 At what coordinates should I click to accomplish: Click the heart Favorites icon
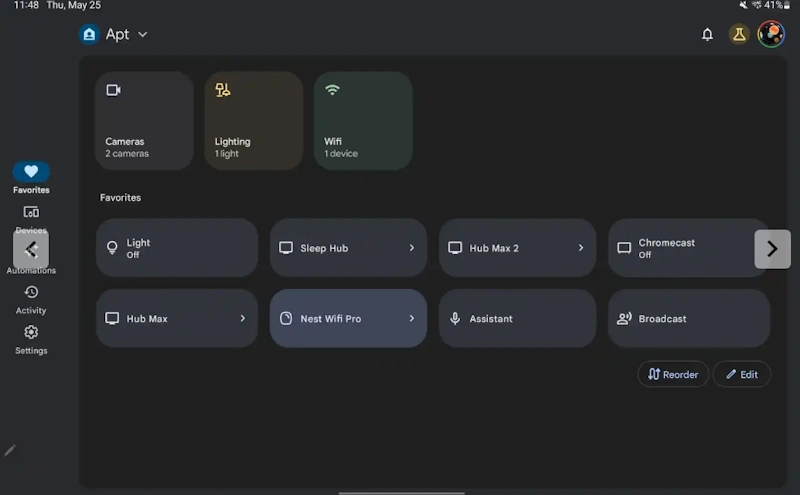[x=31, y=171]
